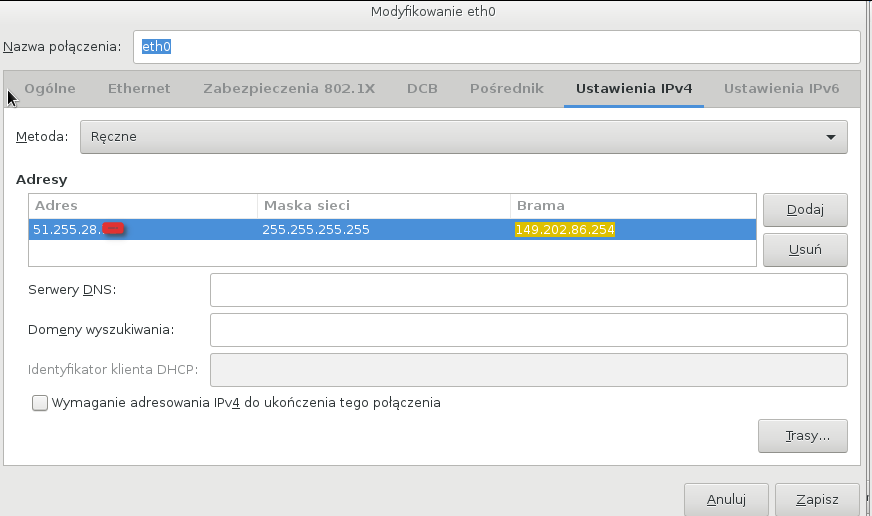Open the Trasy… routes button
This screenshot has height=516, width=872.
click(x=803, y=436)
